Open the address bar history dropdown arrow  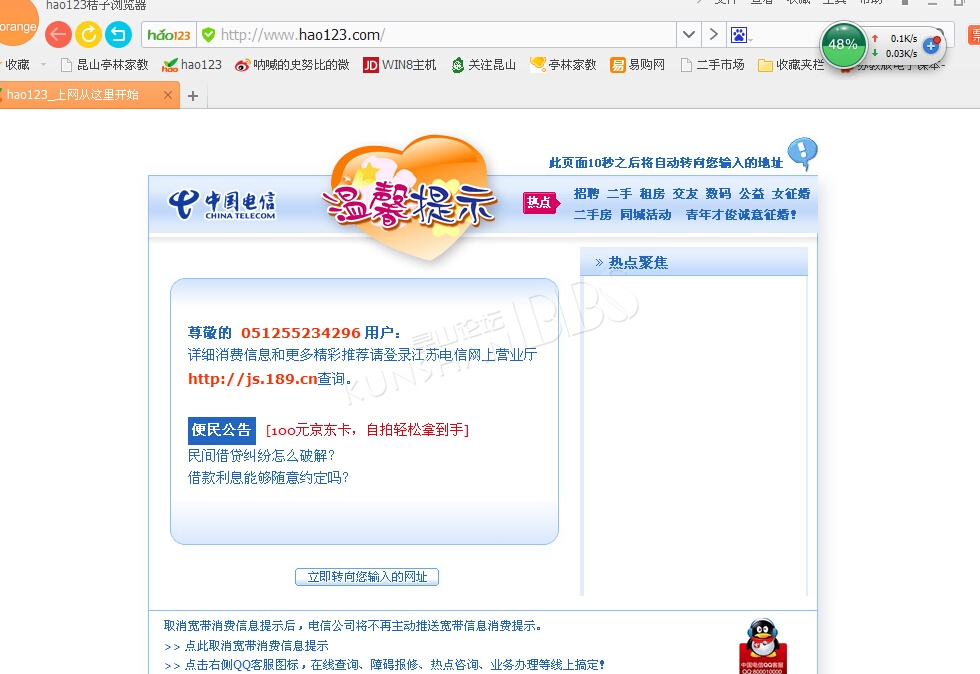click(x=688, y=35)
